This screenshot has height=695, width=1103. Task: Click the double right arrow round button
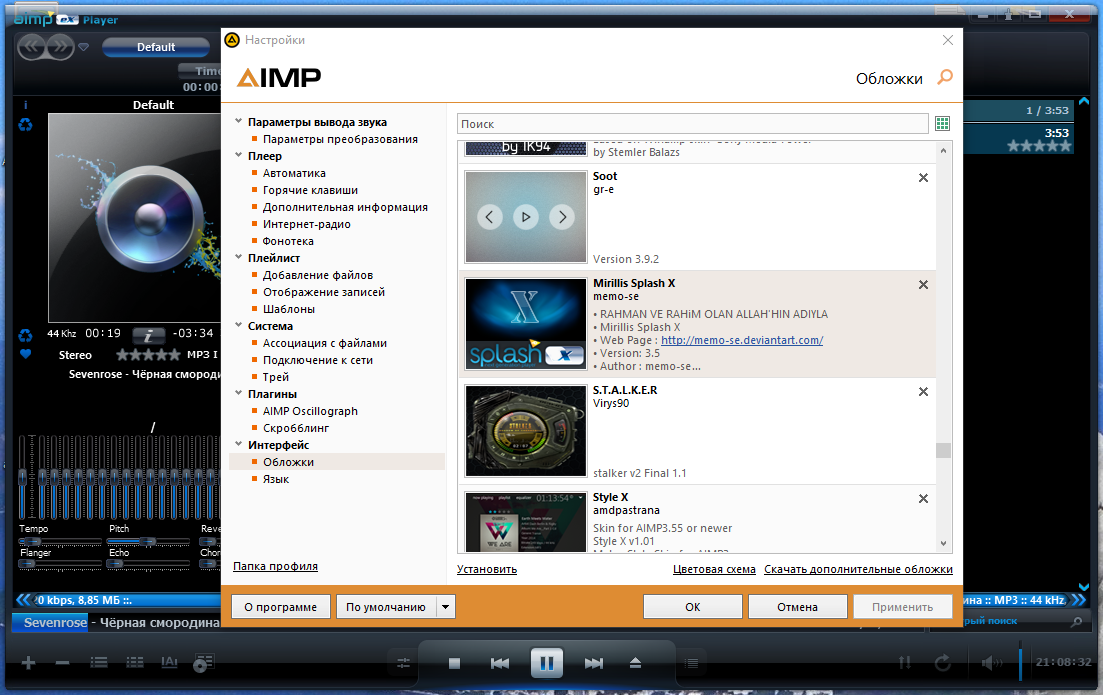(x=60, y=47)
